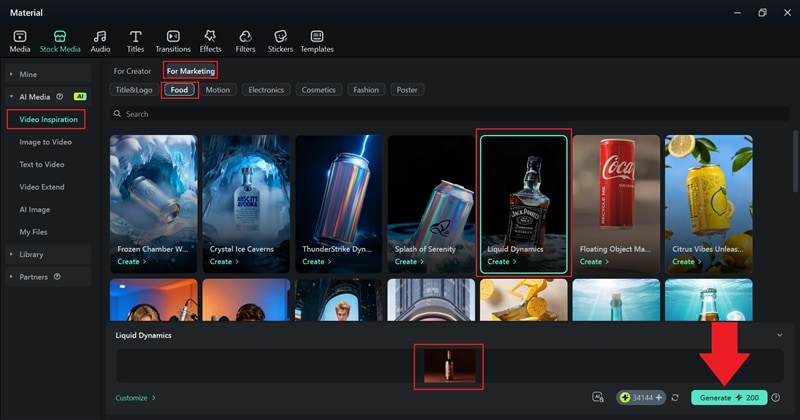Open My Files in the sidebar
800x420 pixels.
click(x=33, y=232)
